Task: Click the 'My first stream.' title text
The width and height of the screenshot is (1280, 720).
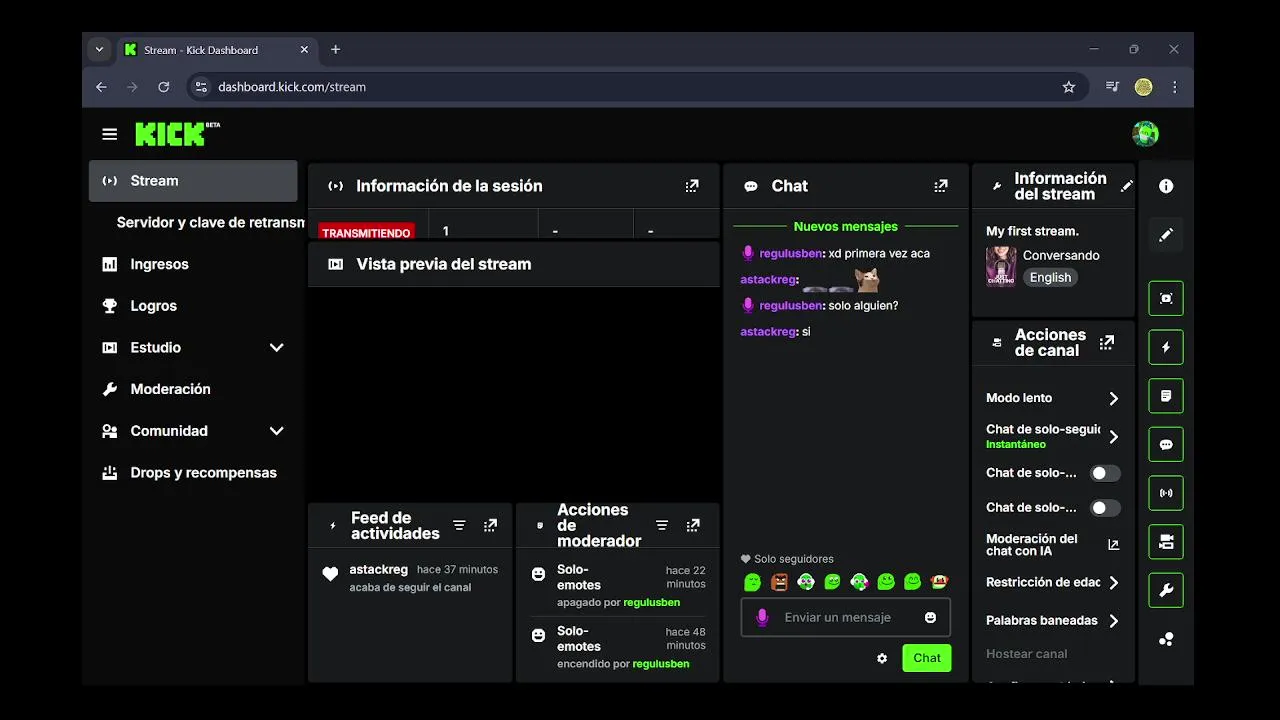Action: (1033, 231)
